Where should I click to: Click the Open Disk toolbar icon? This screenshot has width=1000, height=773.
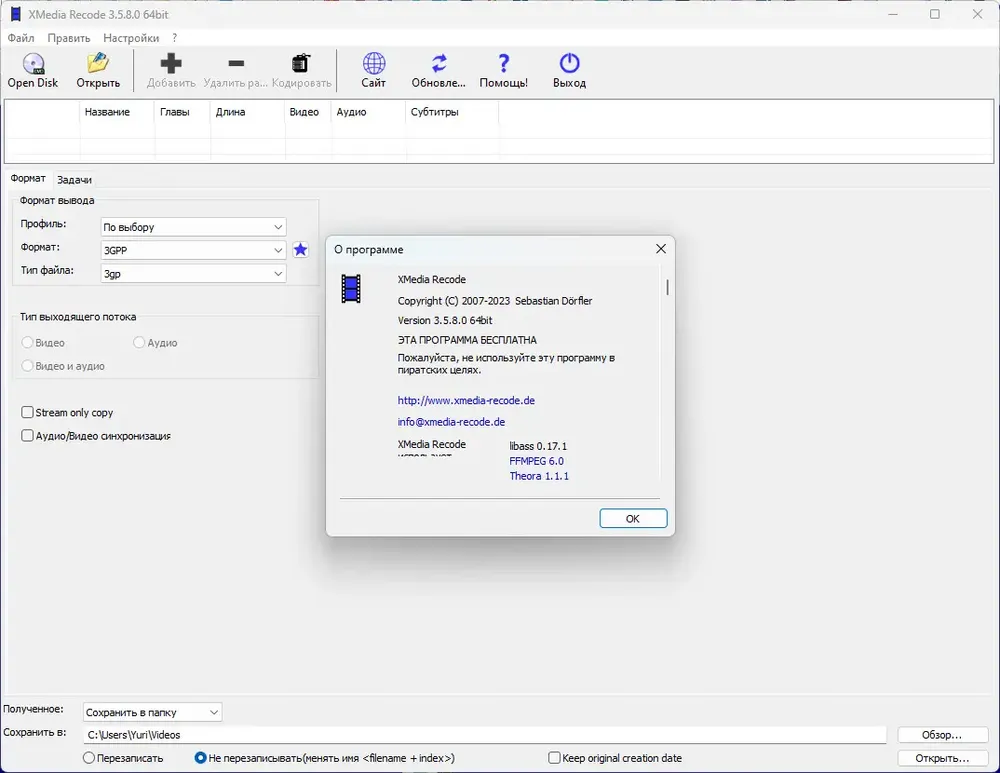(33, 64)
